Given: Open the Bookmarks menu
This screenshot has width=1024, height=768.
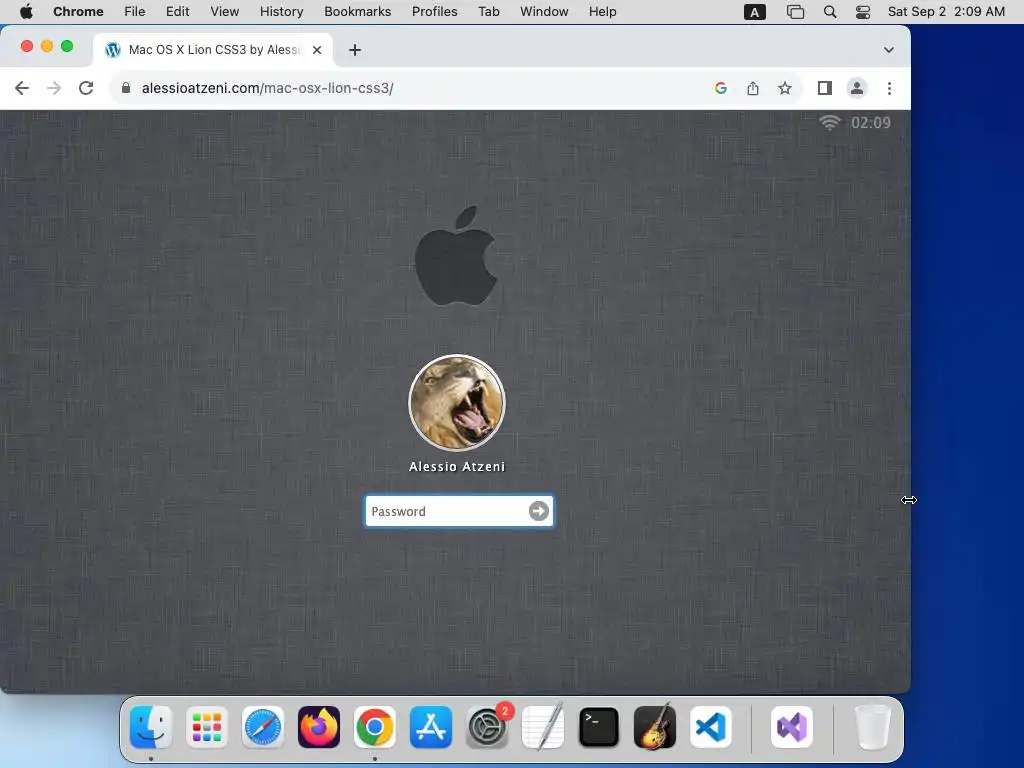Looking at the screenshot, I should (x=357, y=12).
